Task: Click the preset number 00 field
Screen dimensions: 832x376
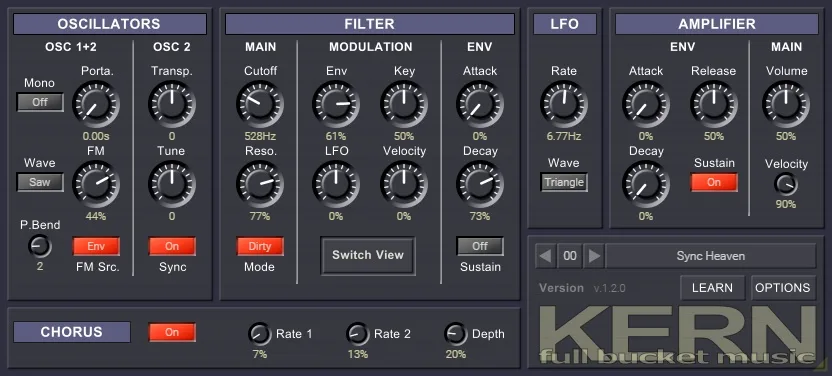Action: tap(569, 256)
